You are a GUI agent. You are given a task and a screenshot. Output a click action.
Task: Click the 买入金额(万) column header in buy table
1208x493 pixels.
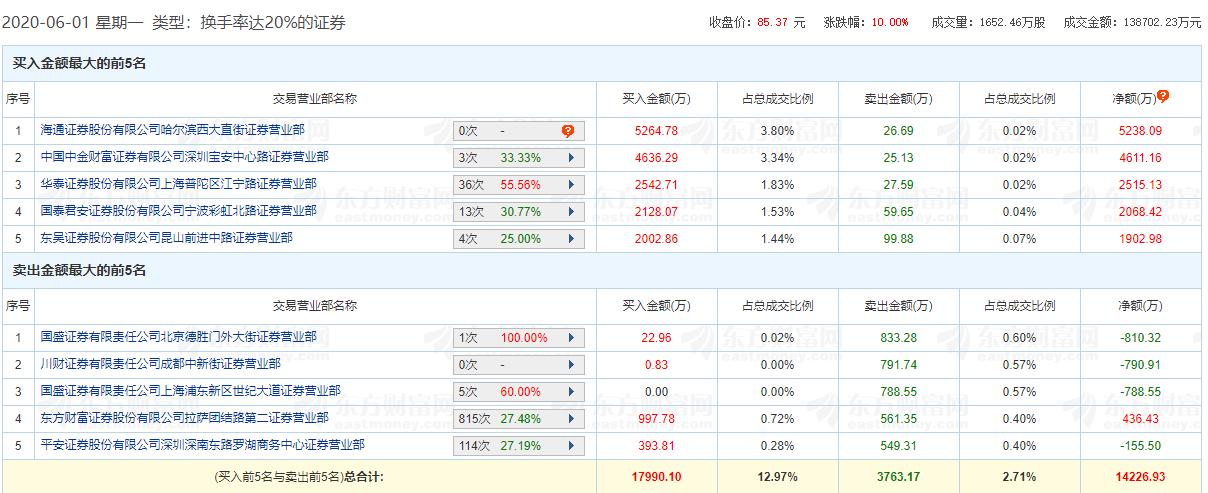tap(656, 98)
